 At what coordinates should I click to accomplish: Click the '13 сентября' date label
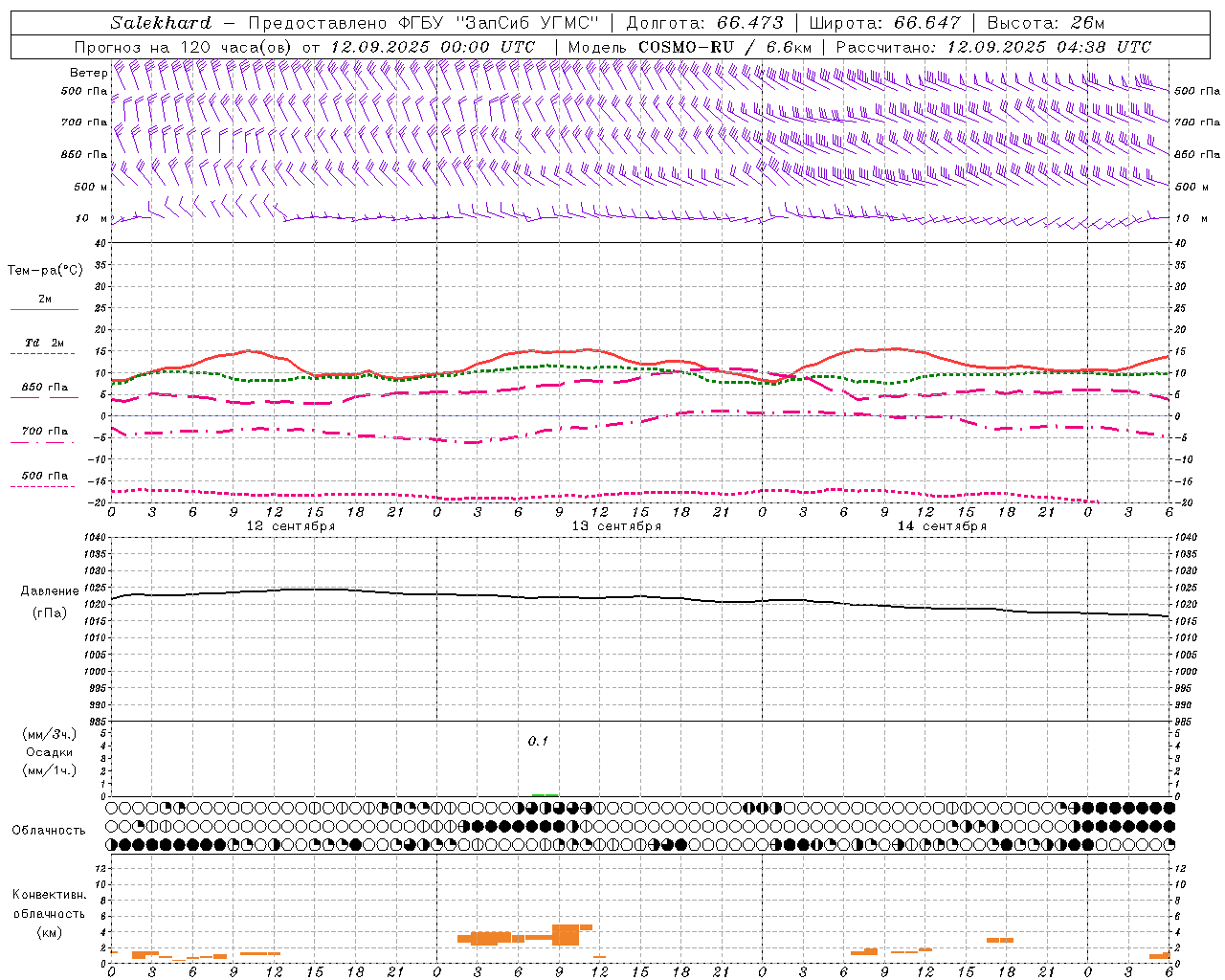(616, 525)
